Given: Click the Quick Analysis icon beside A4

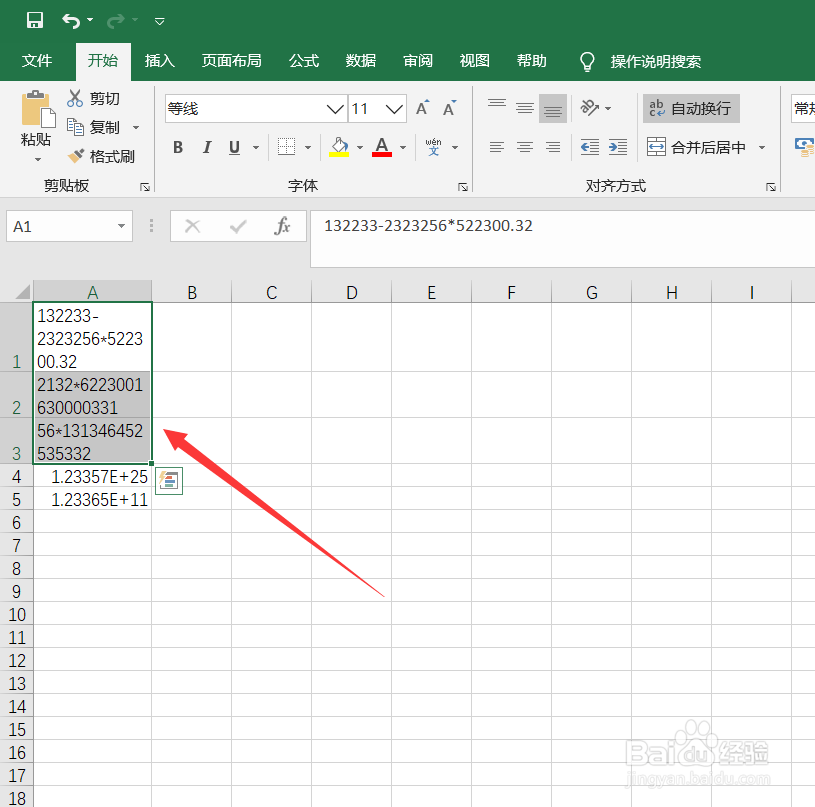Looking at the screenshot, I should (169, 481).
